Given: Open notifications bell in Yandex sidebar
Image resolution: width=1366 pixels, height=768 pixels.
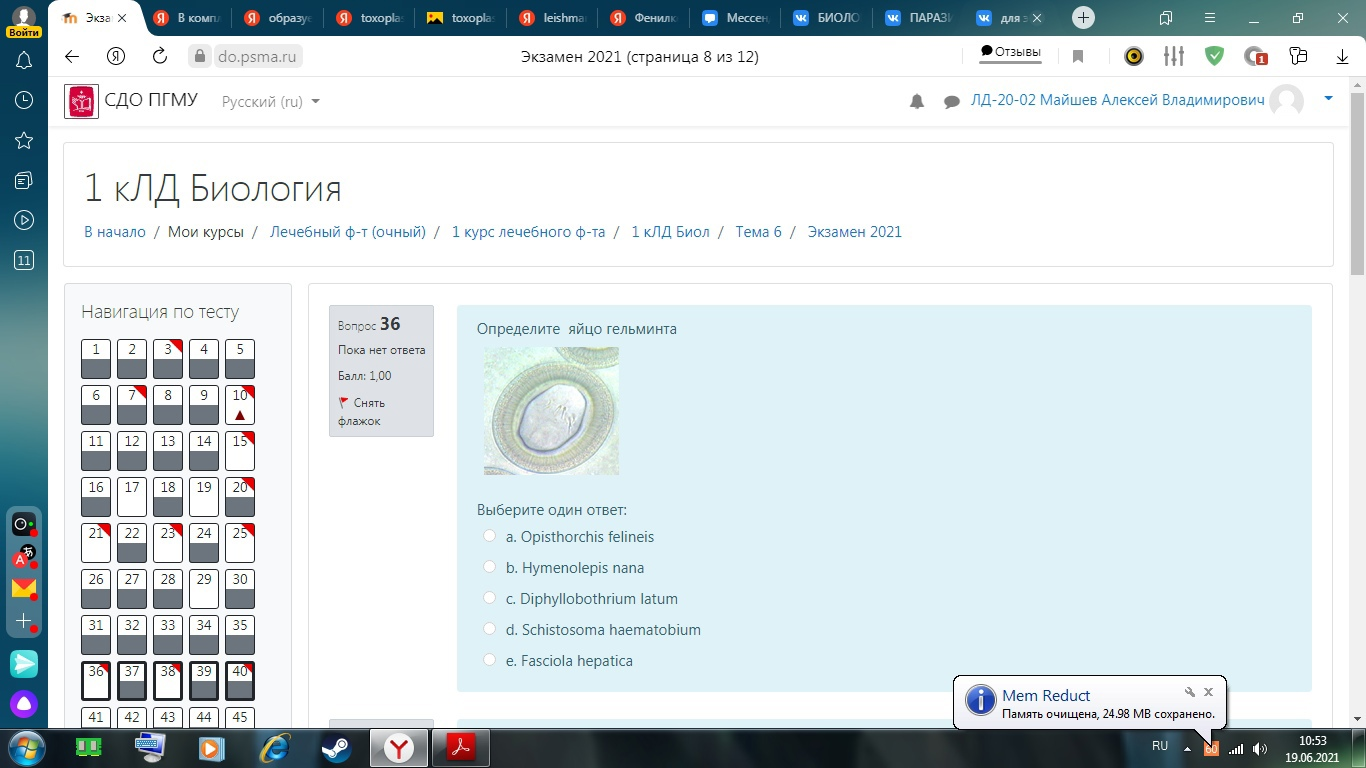Looking at the screenshot, I should 24,61.
